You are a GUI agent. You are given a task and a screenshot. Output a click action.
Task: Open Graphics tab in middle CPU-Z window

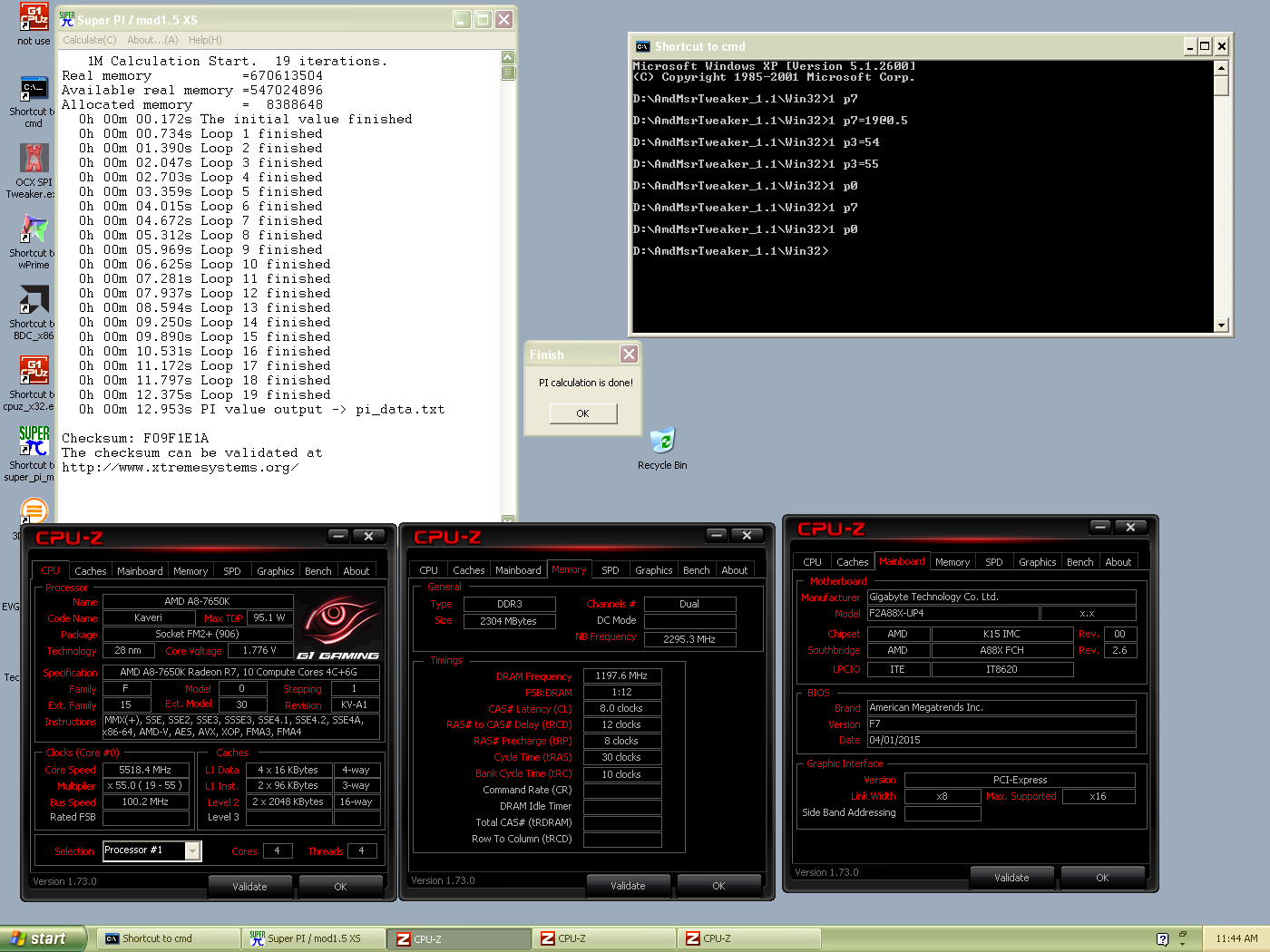click(654, 570)
